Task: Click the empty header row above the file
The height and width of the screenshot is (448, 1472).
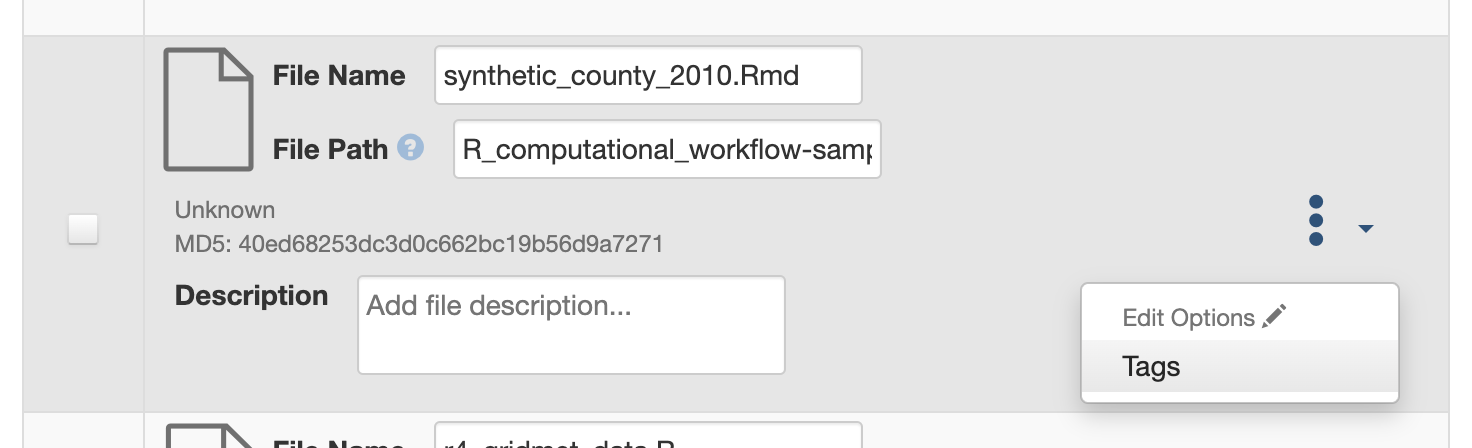Action: [x=795, y=16]
